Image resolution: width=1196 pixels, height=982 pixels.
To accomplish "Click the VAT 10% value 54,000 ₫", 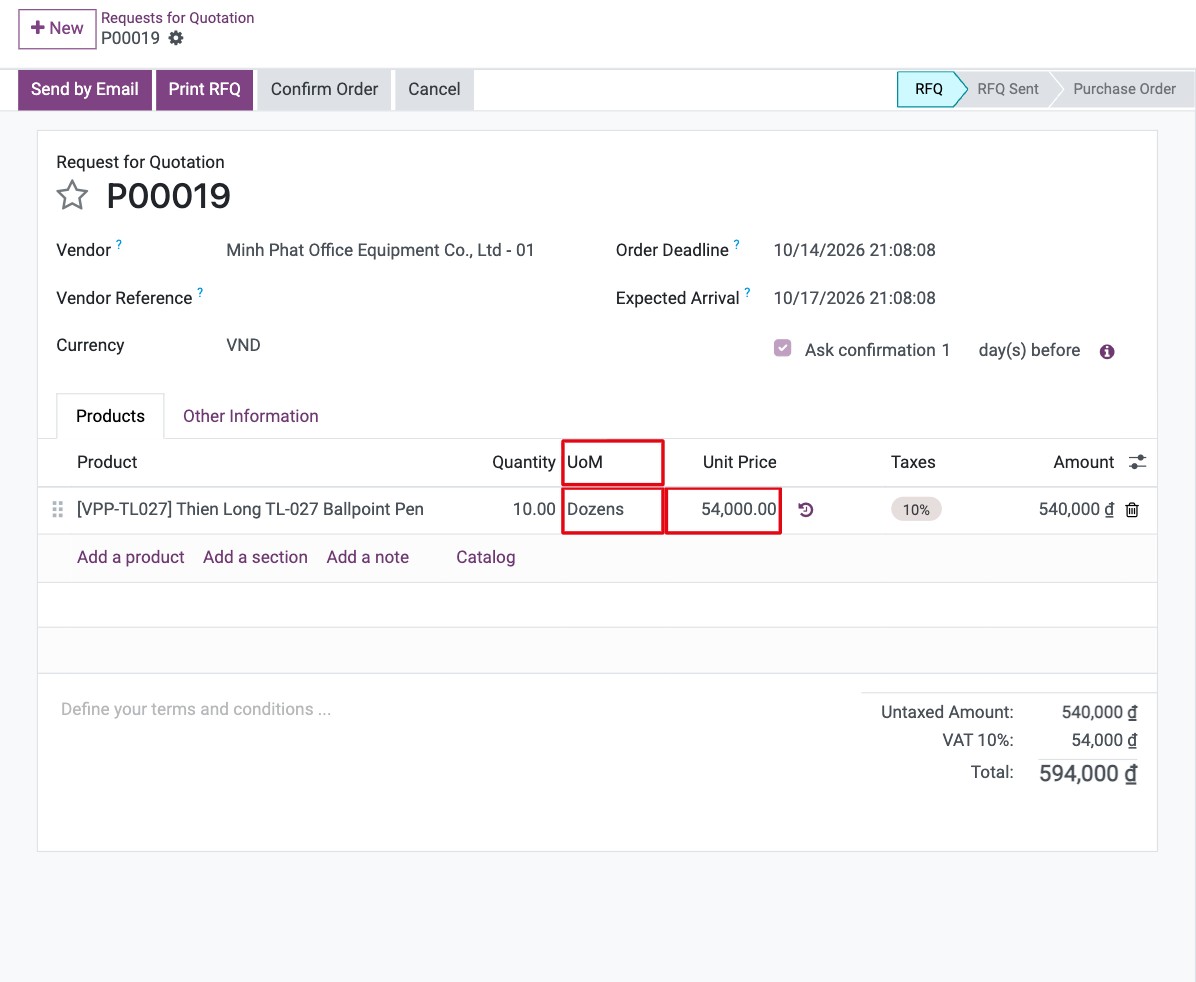I will click(1104, 740).
